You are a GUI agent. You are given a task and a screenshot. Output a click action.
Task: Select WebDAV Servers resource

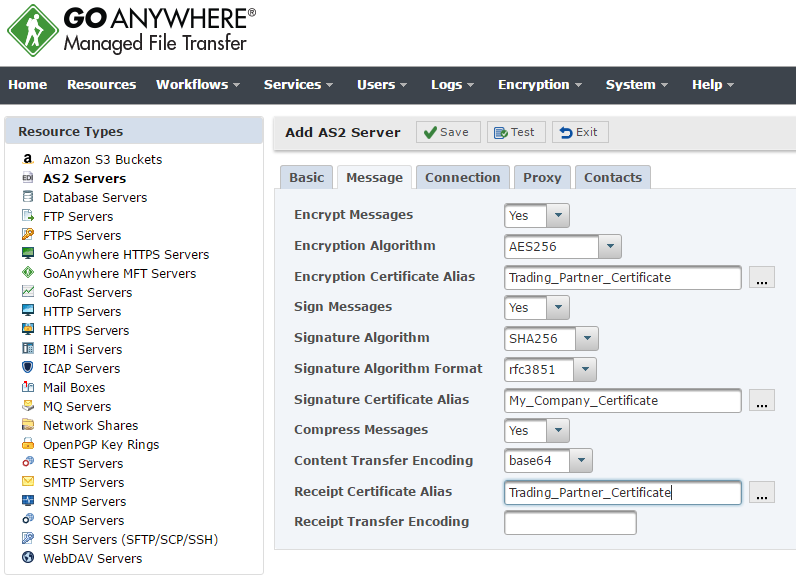click(92, 558)
